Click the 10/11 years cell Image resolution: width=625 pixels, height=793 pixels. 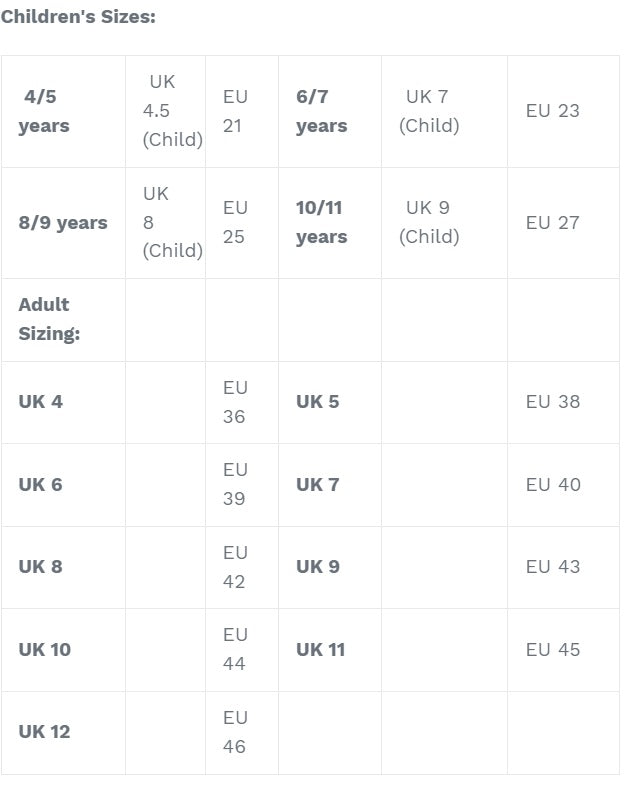coord(330,223)
